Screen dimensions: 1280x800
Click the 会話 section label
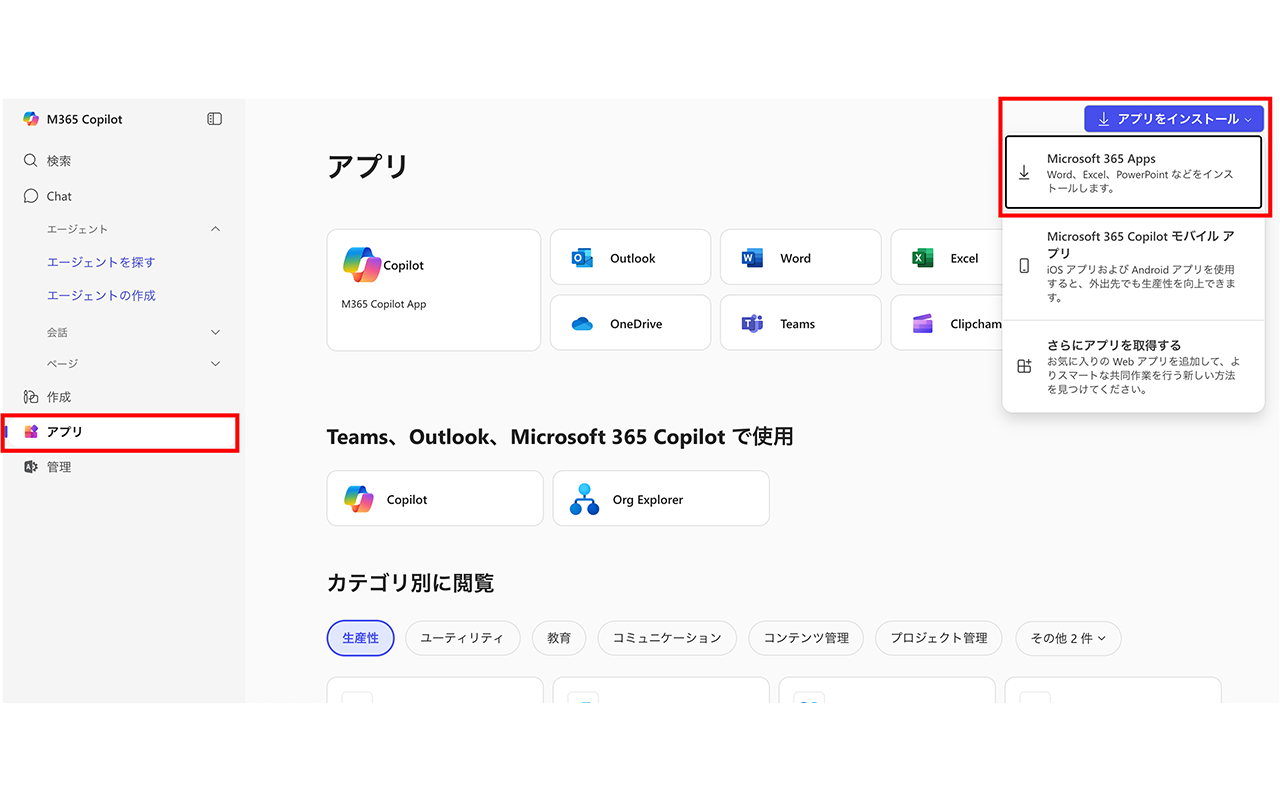57,332
